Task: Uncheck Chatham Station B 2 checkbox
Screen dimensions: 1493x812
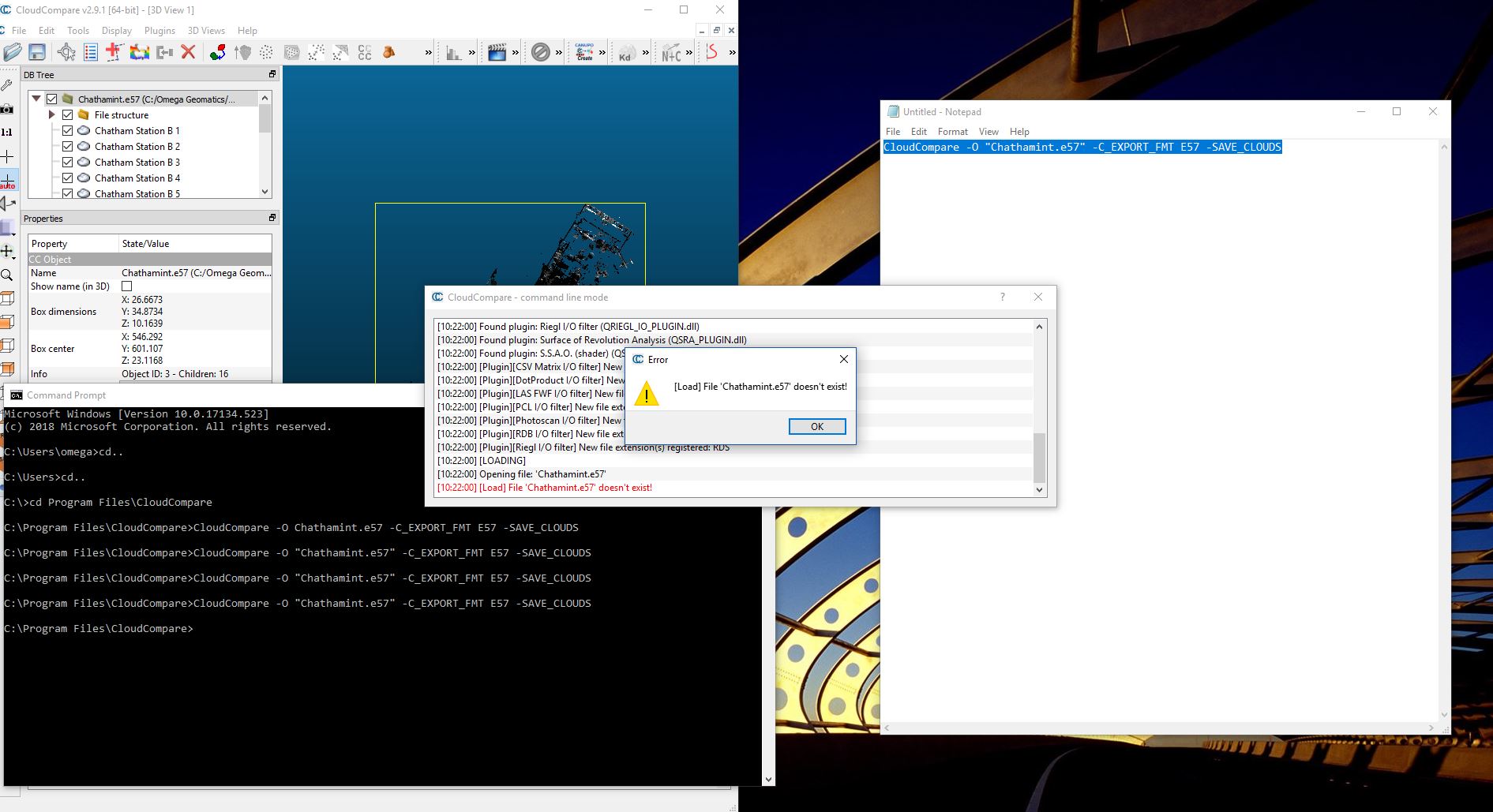Action: click(67, 147)
